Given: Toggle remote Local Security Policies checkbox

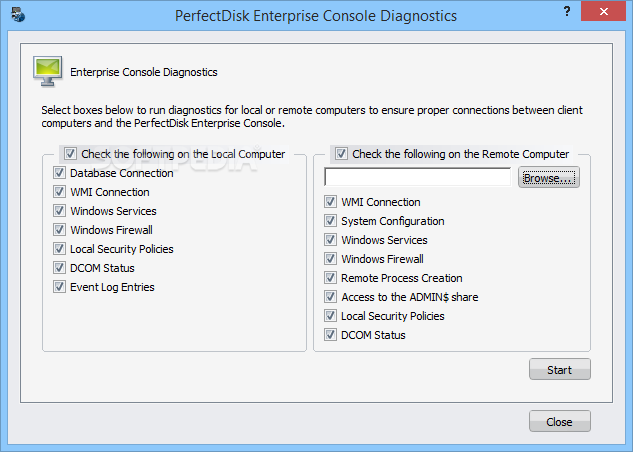Looking at the screenshot, I should click(330, 316).
